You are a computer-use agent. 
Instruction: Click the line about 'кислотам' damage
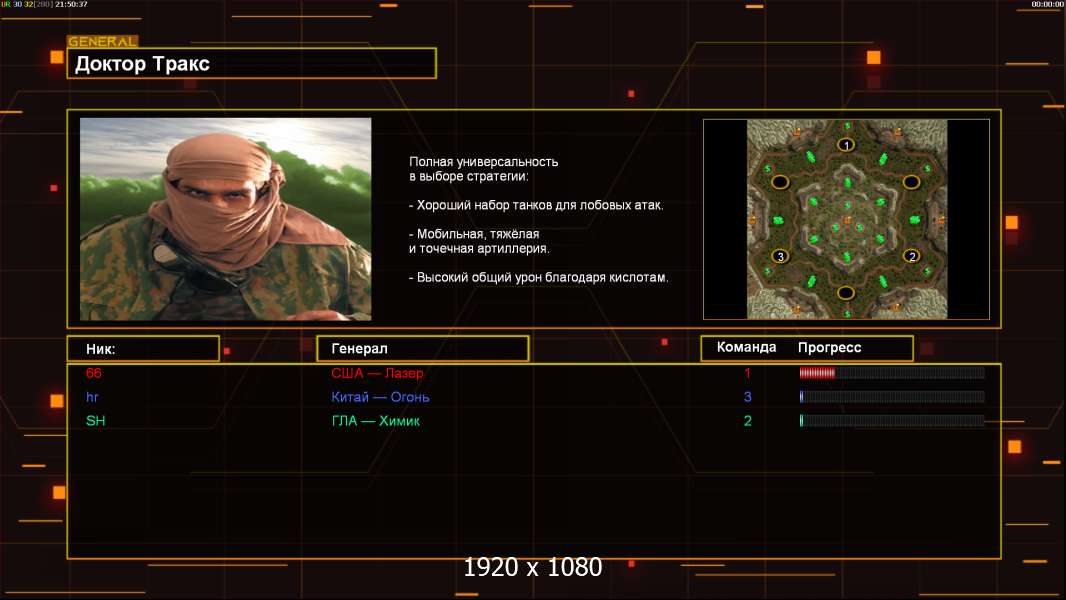click(538, 277)
